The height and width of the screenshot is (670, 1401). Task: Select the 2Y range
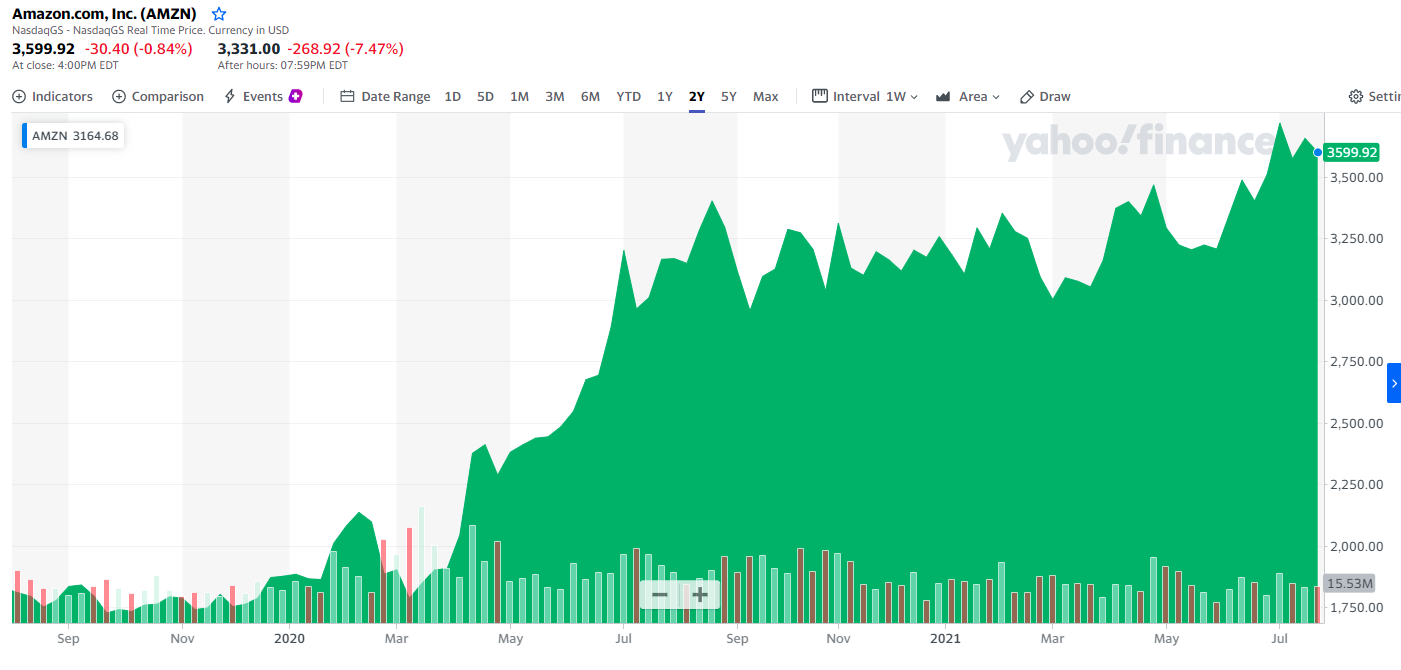tap(697, 97)
